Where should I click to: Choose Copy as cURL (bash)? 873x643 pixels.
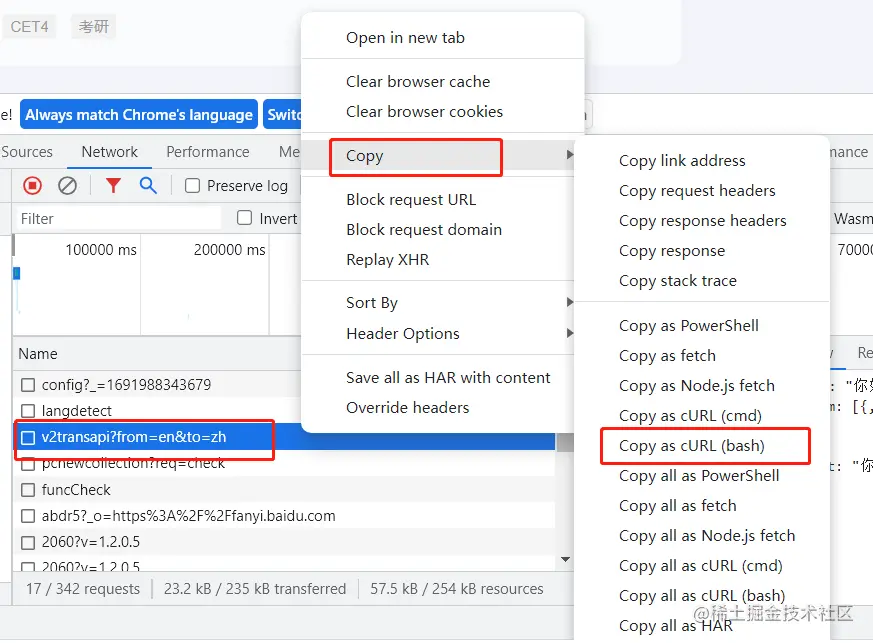tap(692, 446)
